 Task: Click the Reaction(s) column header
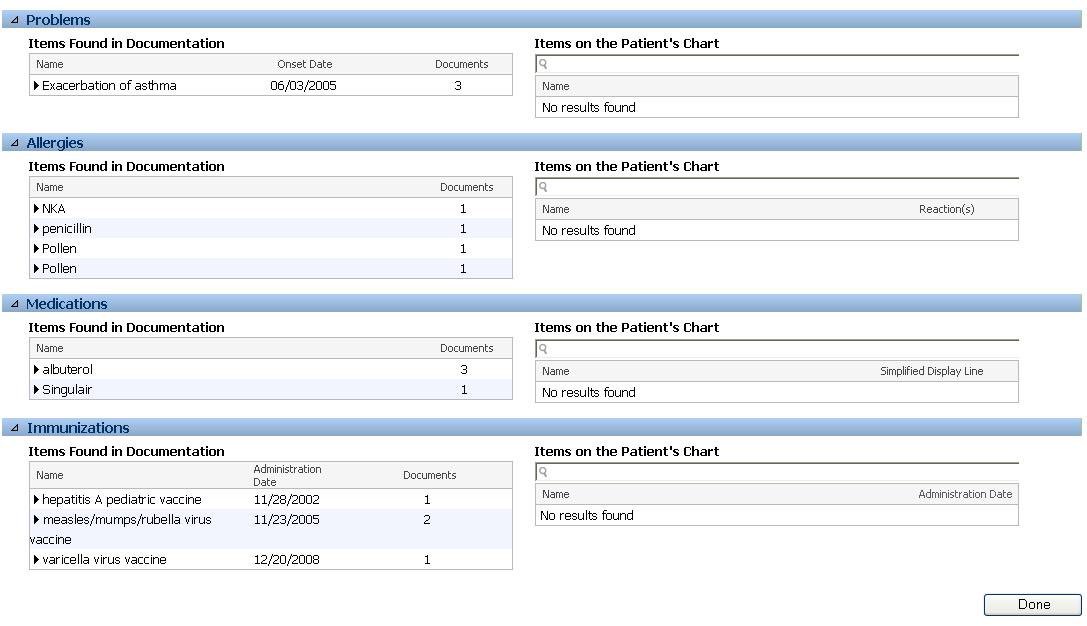pyautogui.click(x=946, y=208)
